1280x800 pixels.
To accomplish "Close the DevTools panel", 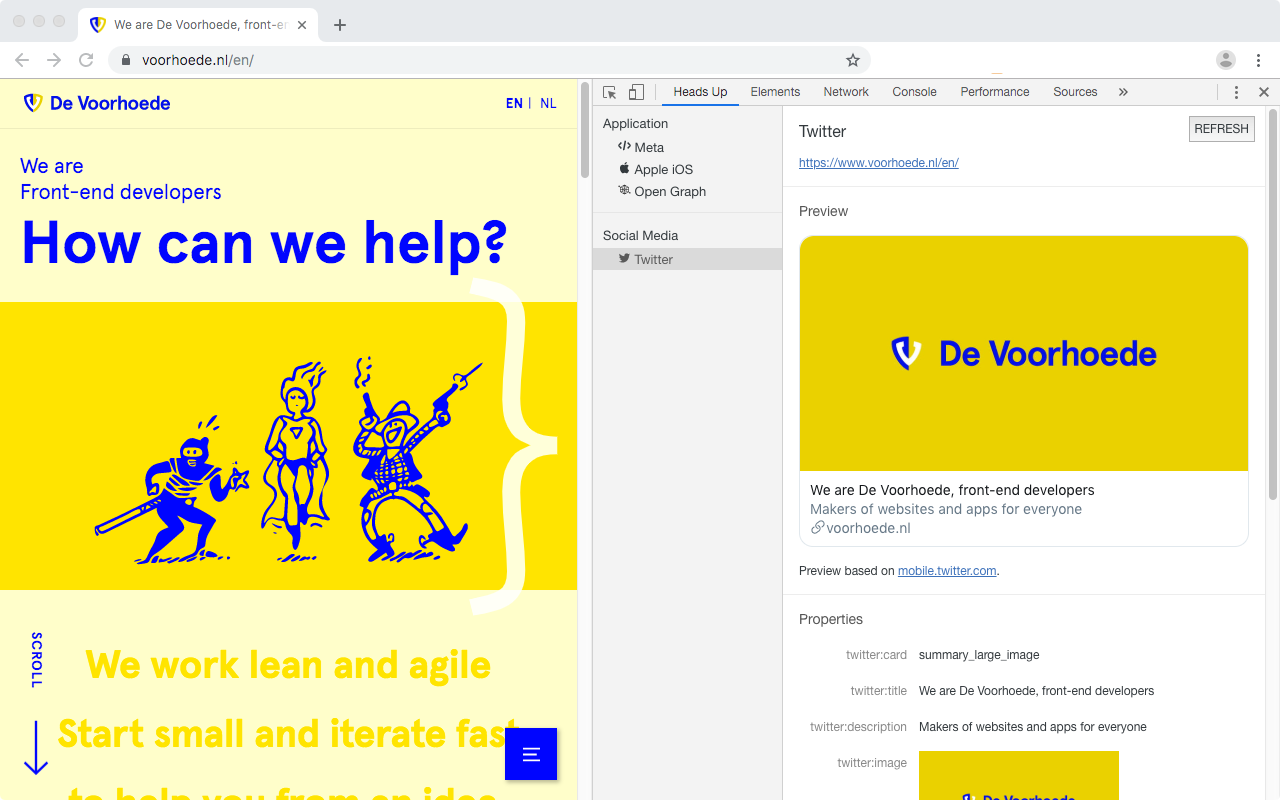I will pyautogui.click(x=1264, y=92).
